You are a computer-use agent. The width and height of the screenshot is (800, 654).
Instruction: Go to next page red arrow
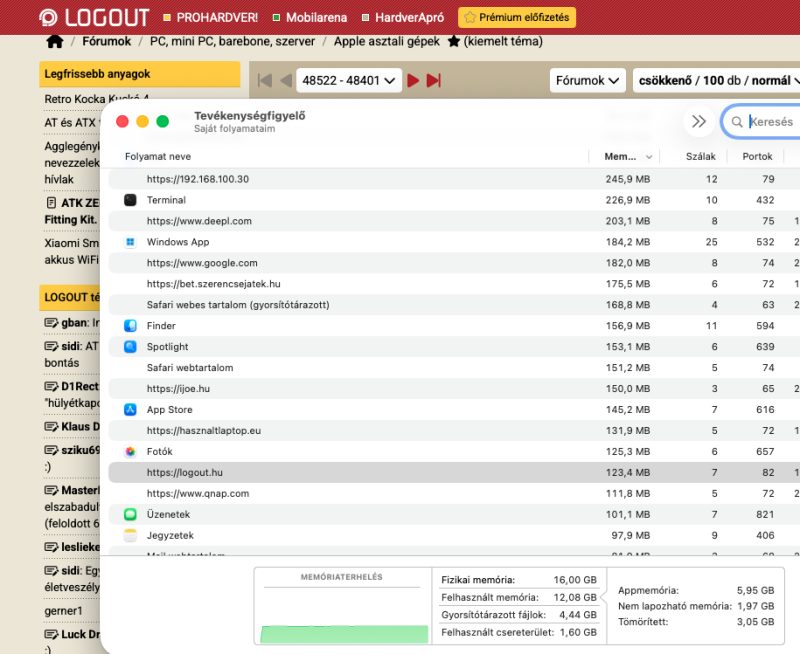[413, 80]
